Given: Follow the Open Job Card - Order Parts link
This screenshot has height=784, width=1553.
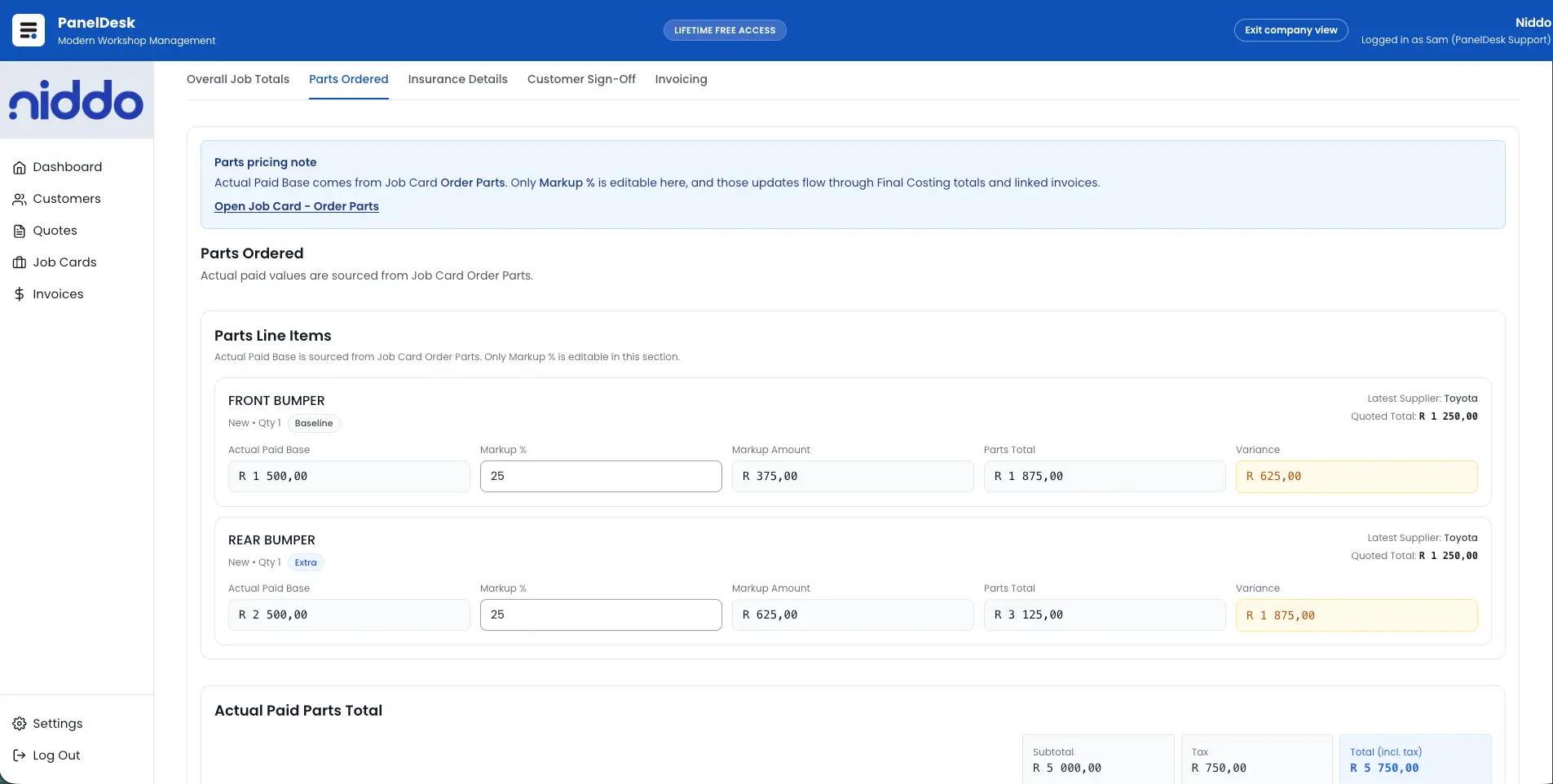Looking at the screenshot, I should click(296, 206).
